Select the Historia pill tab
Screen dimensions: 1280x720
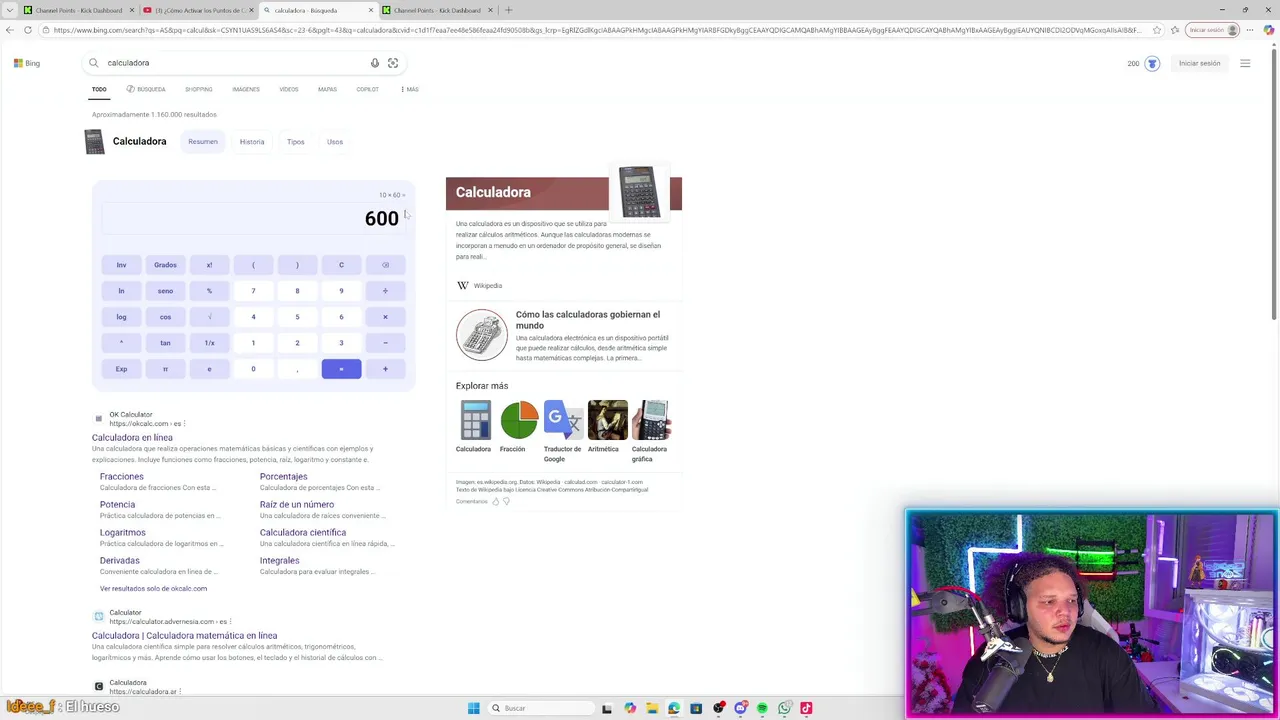pos(252,142)
